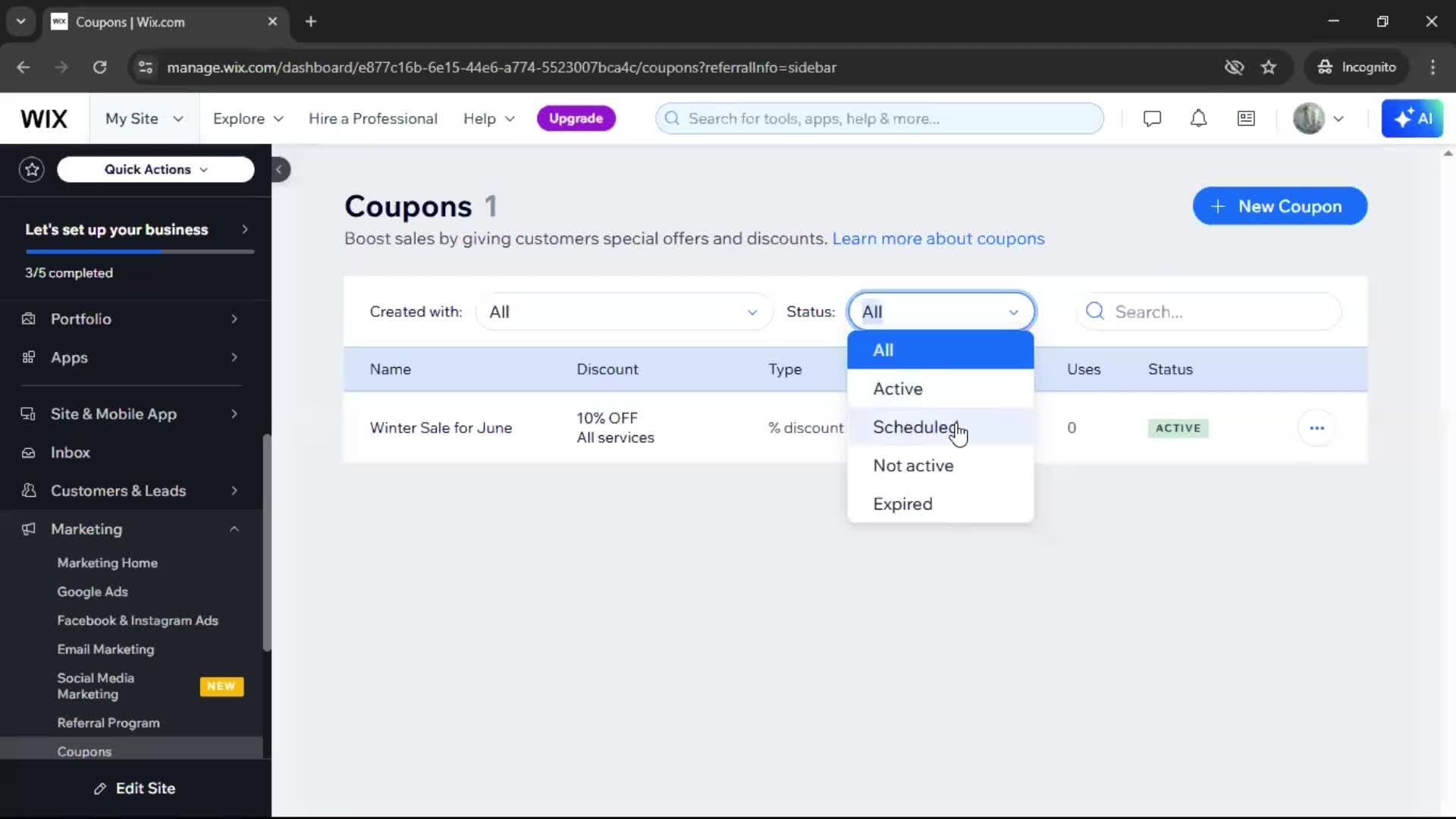Click the tracking protection eye icon
Screen dimensions: 1456x819
click(1234, 67)
